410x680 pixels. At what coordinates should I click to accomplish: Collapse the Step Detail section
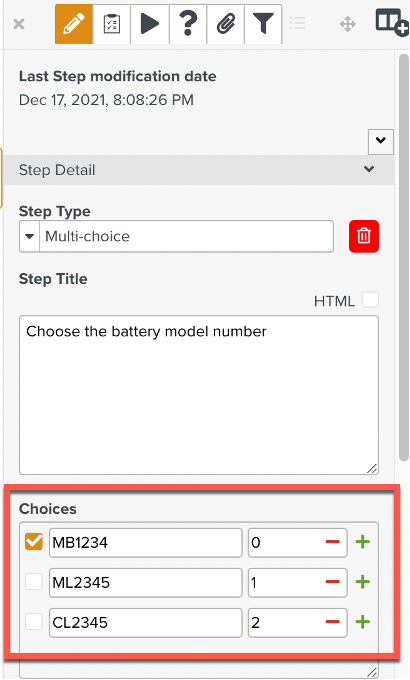tap(369, 169)
